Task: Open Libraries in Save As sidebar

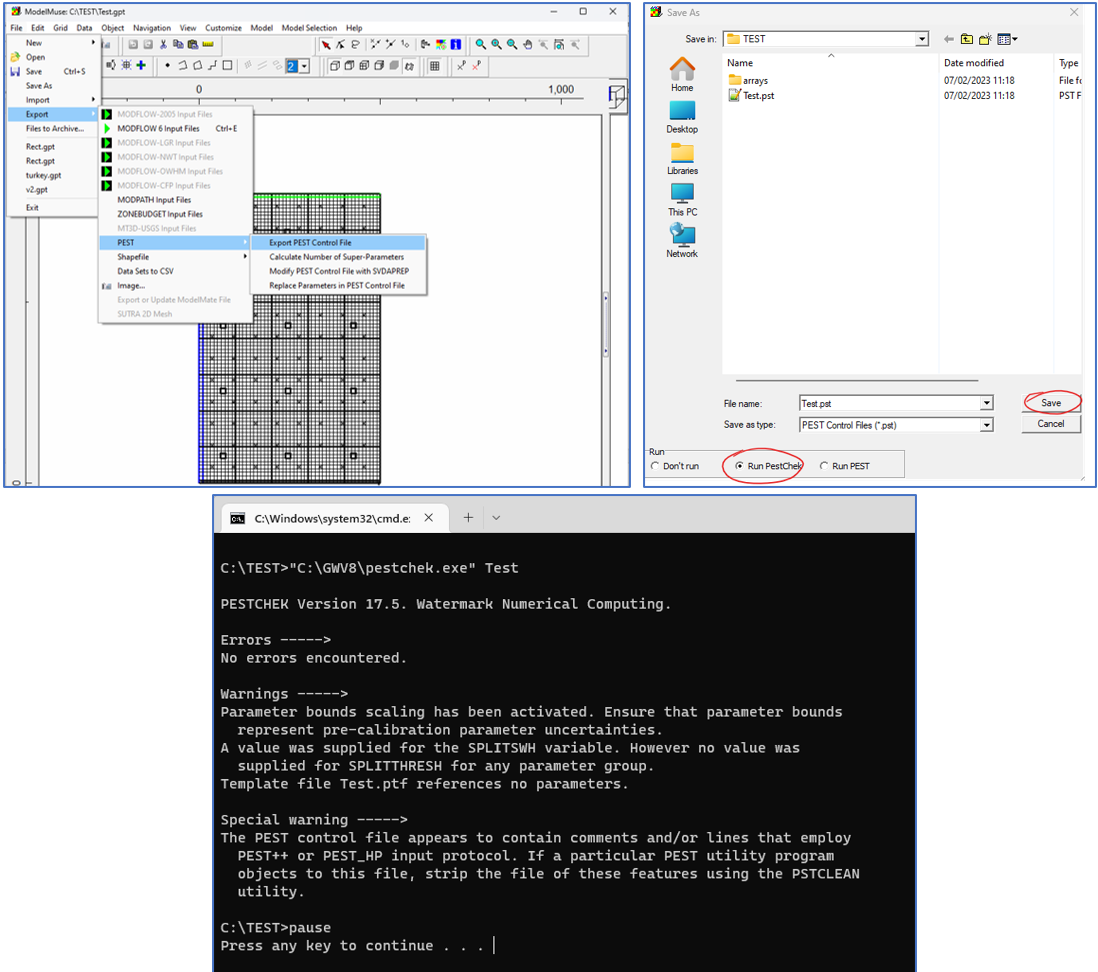Action: click(682, 158)
